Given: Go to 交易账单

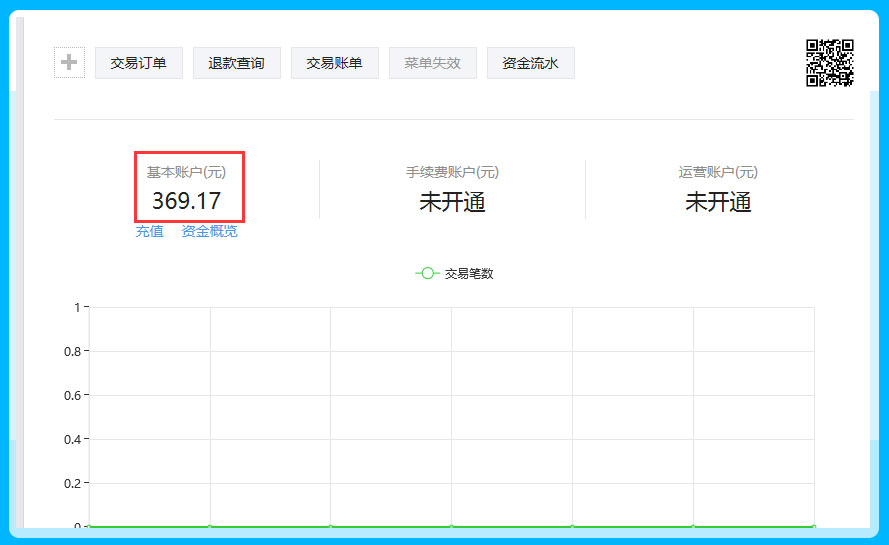Looking at the screenshot, I should click(334, 63).
